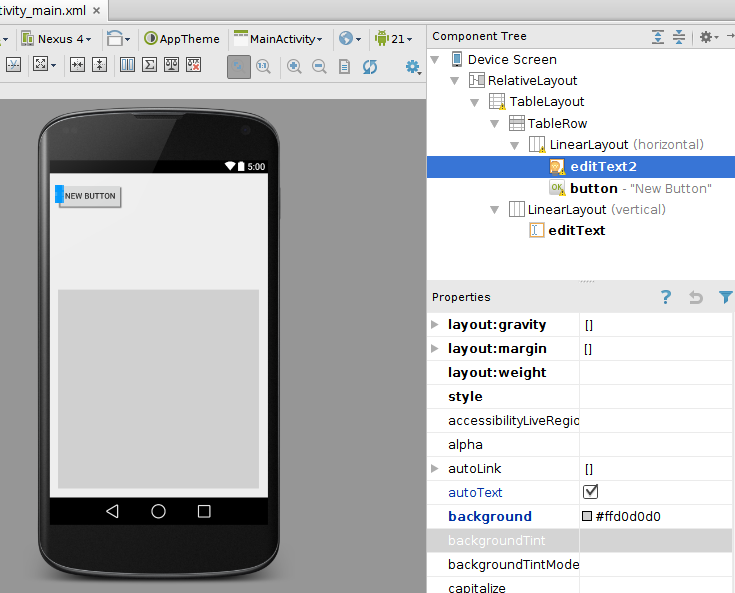Zoom to actual size 1:1
Image resolution: width=735 pixels, height=593 pixels.
263,67
